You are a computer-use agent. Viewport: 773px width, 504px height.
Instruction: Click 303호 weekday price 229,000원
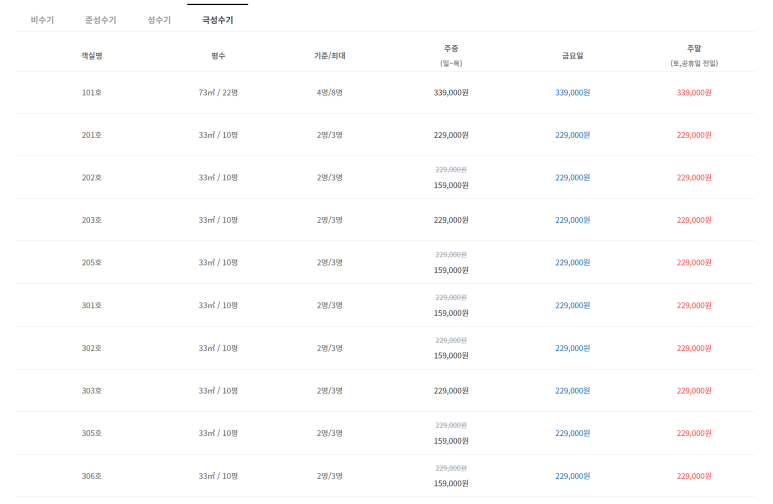pyautogui.click(x=451, y=391)
